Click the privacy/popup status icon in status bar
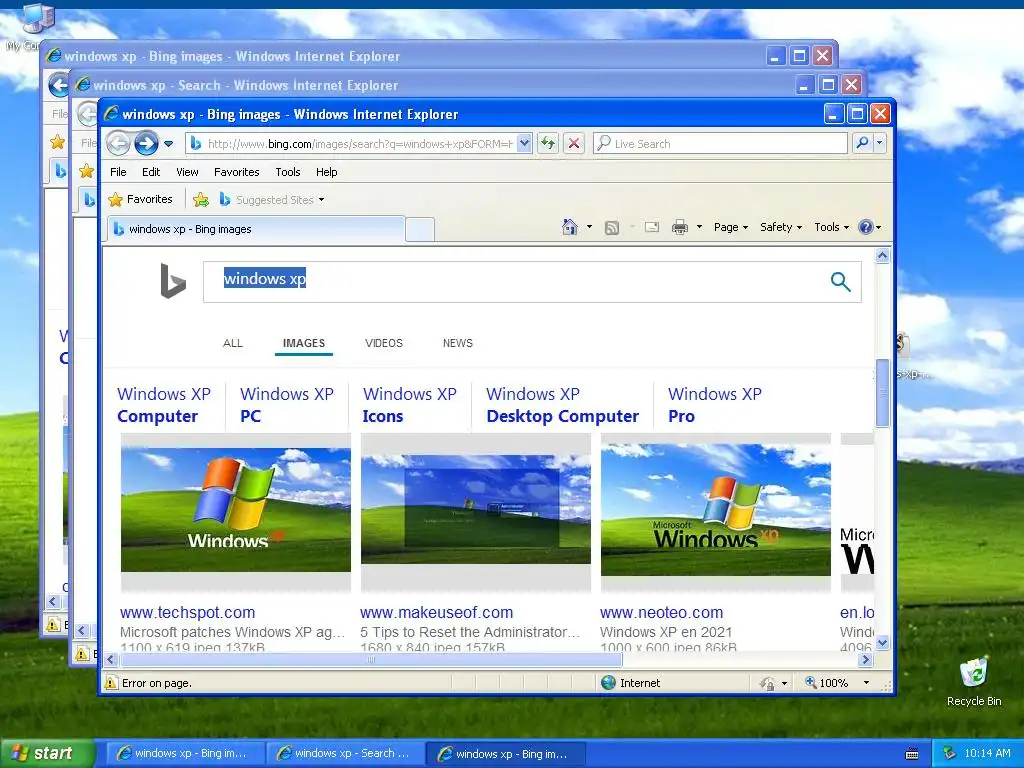 pos(767,683)
